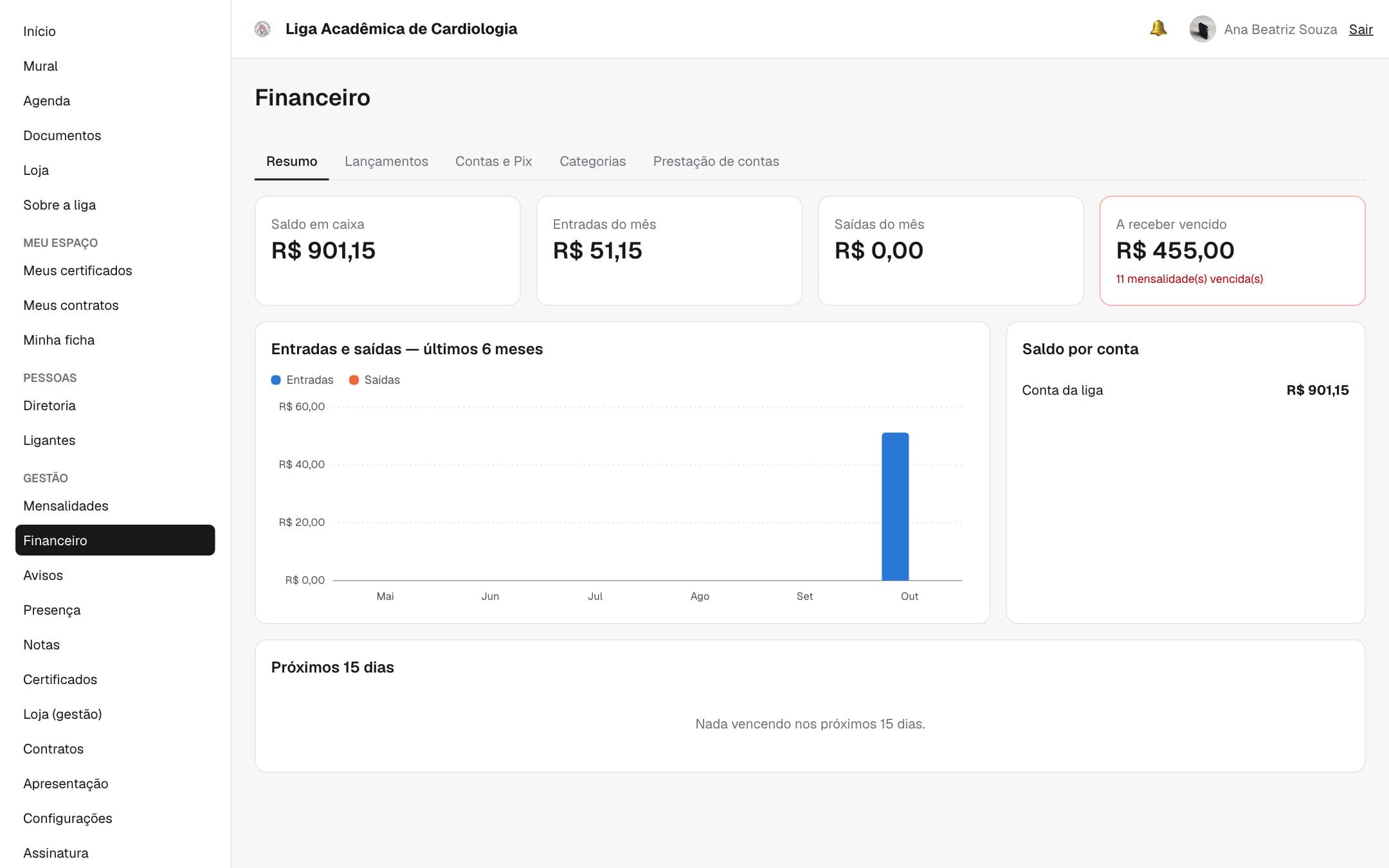Image resolution: width=1389 pixels, height=868 pixels.
Task: Click the blue Entradas legend dot
Action: tap(276, 380)
